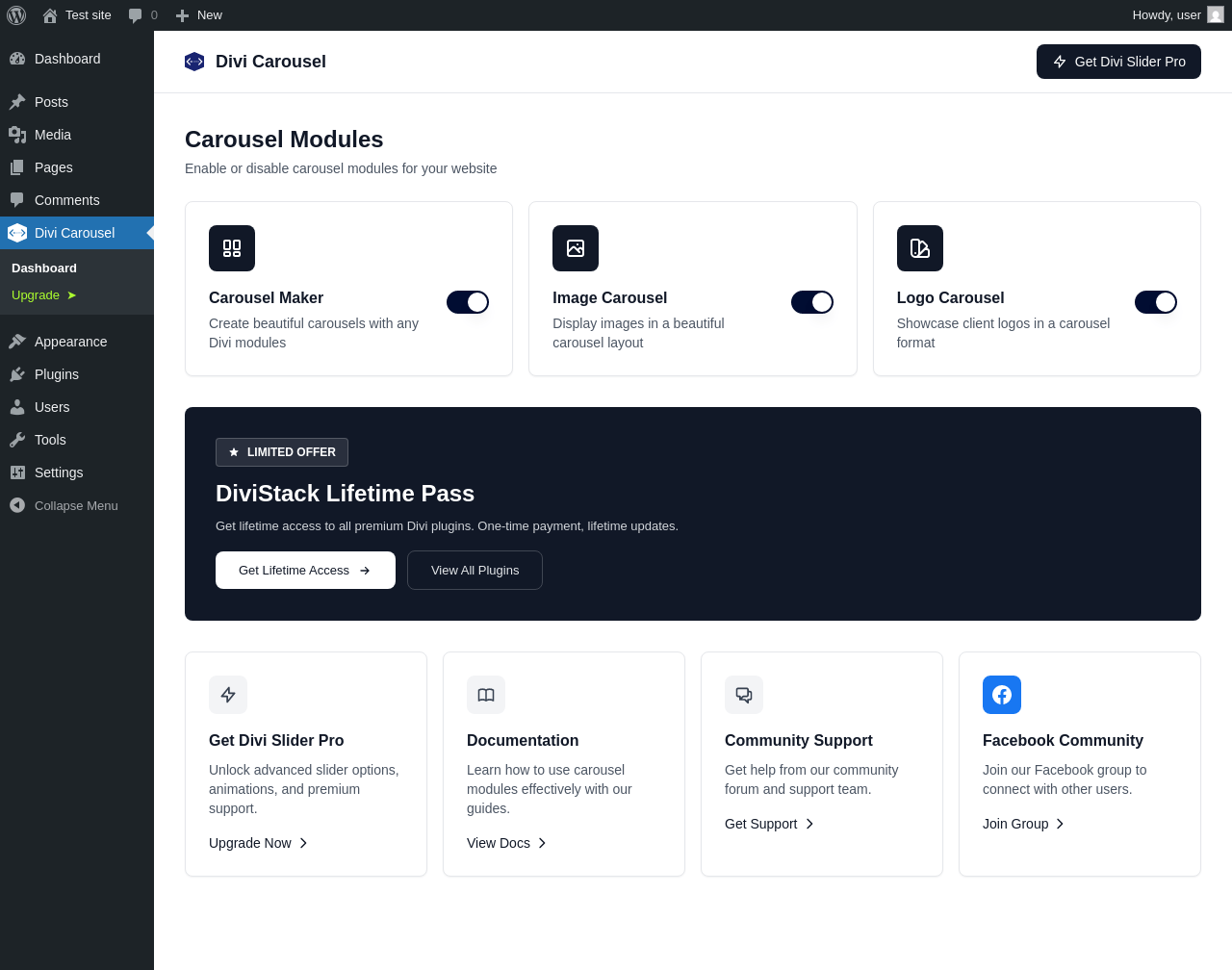Screen dimensions: 1232x970
Task: Click the Appearance paintbrush icon
Action: (x=17, y=342)
